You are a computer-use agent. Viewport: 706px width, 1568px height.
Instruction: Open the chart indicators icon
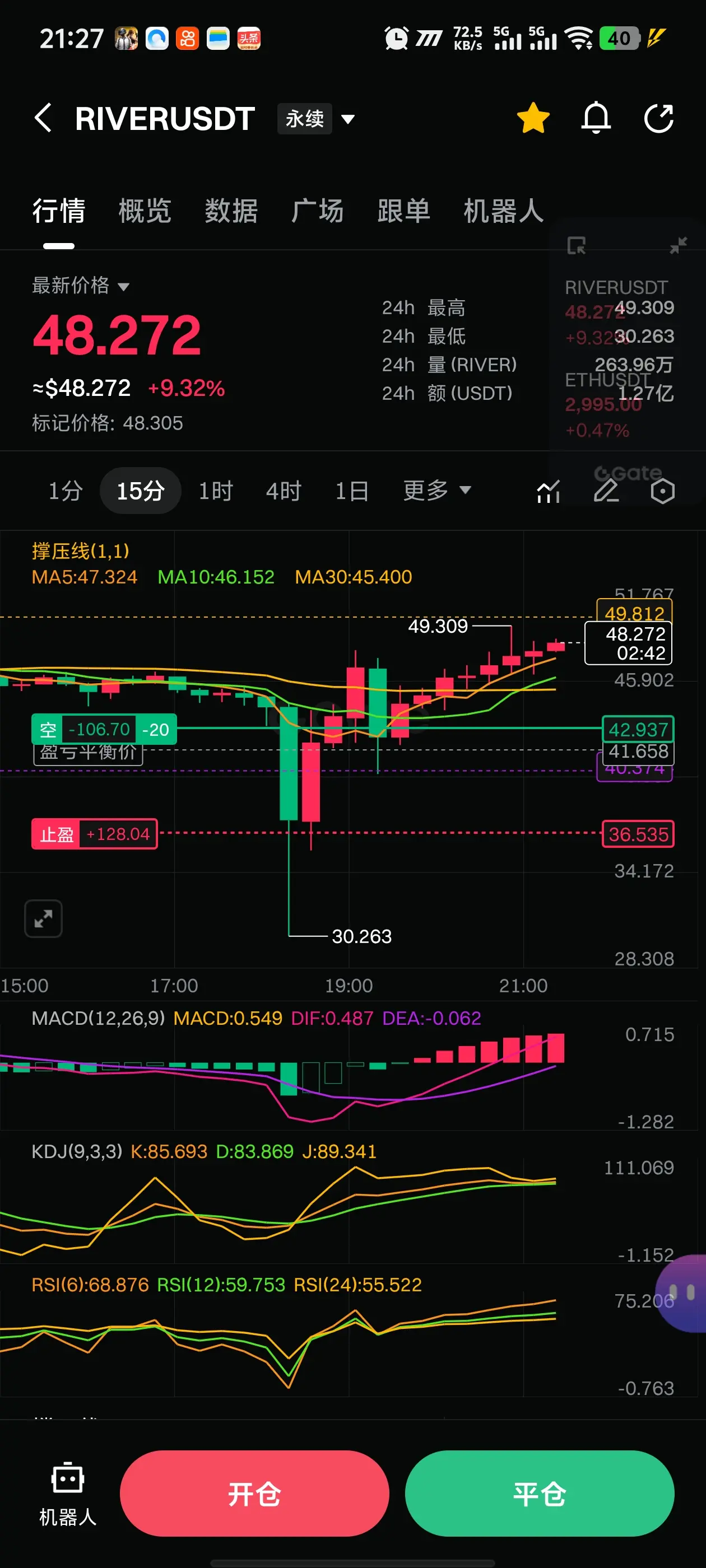tap(548, 491)
